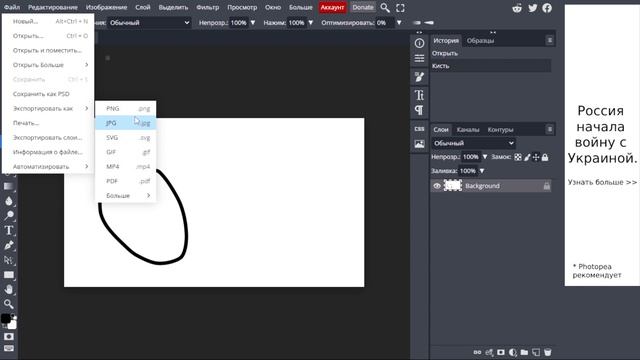Viewport: 640px width, 360px height.
Task: Expand the Автоматизировать submenu
Action: pos(48,167)
